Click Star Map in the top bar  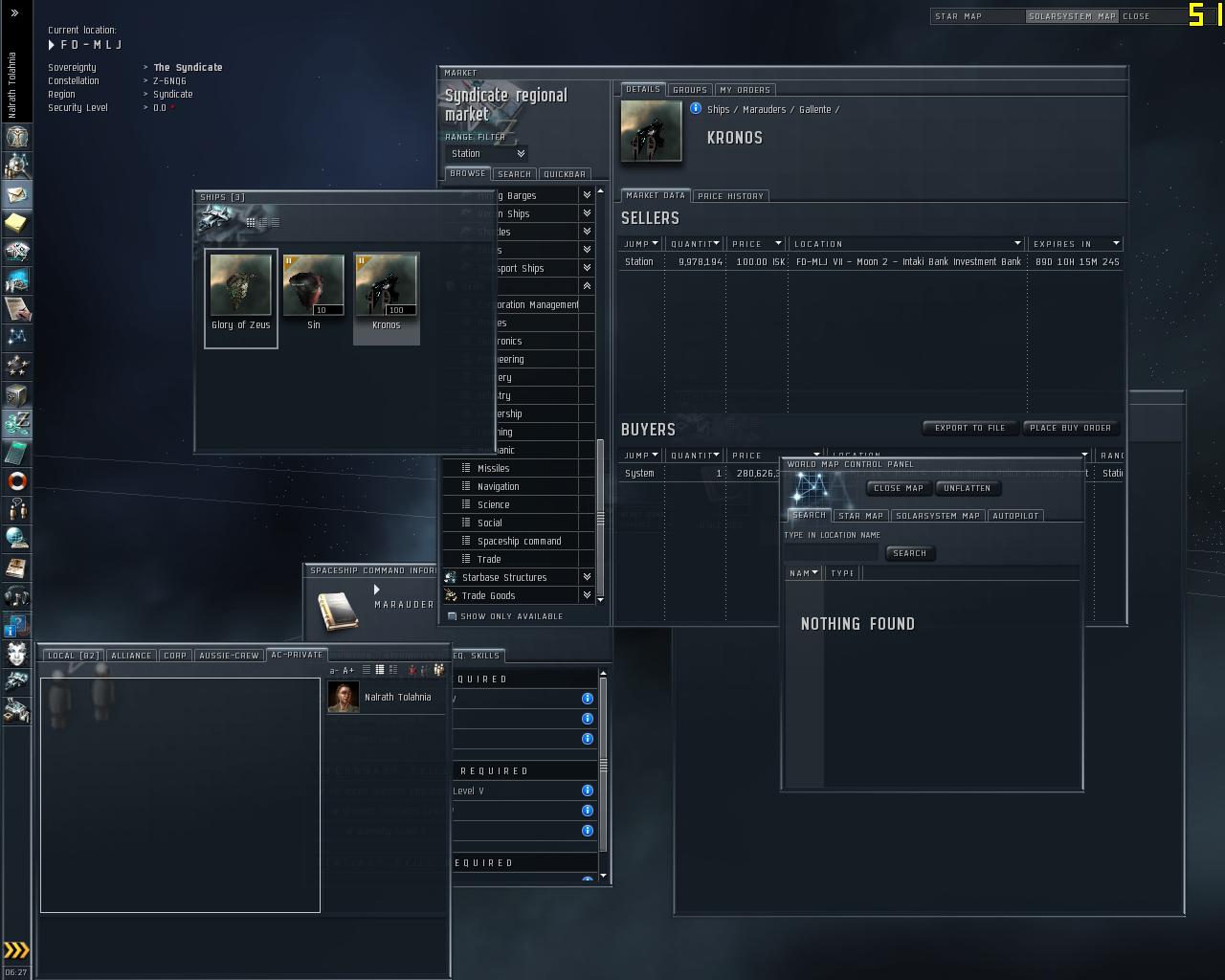pos(959,16)
